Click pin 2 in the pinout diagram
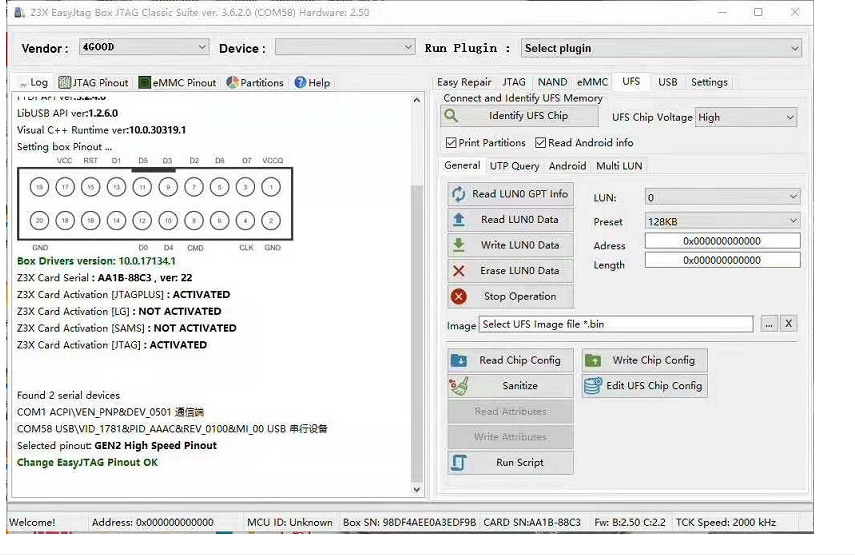Viewport: 855px width, 555px height. [x=271, y=221]
